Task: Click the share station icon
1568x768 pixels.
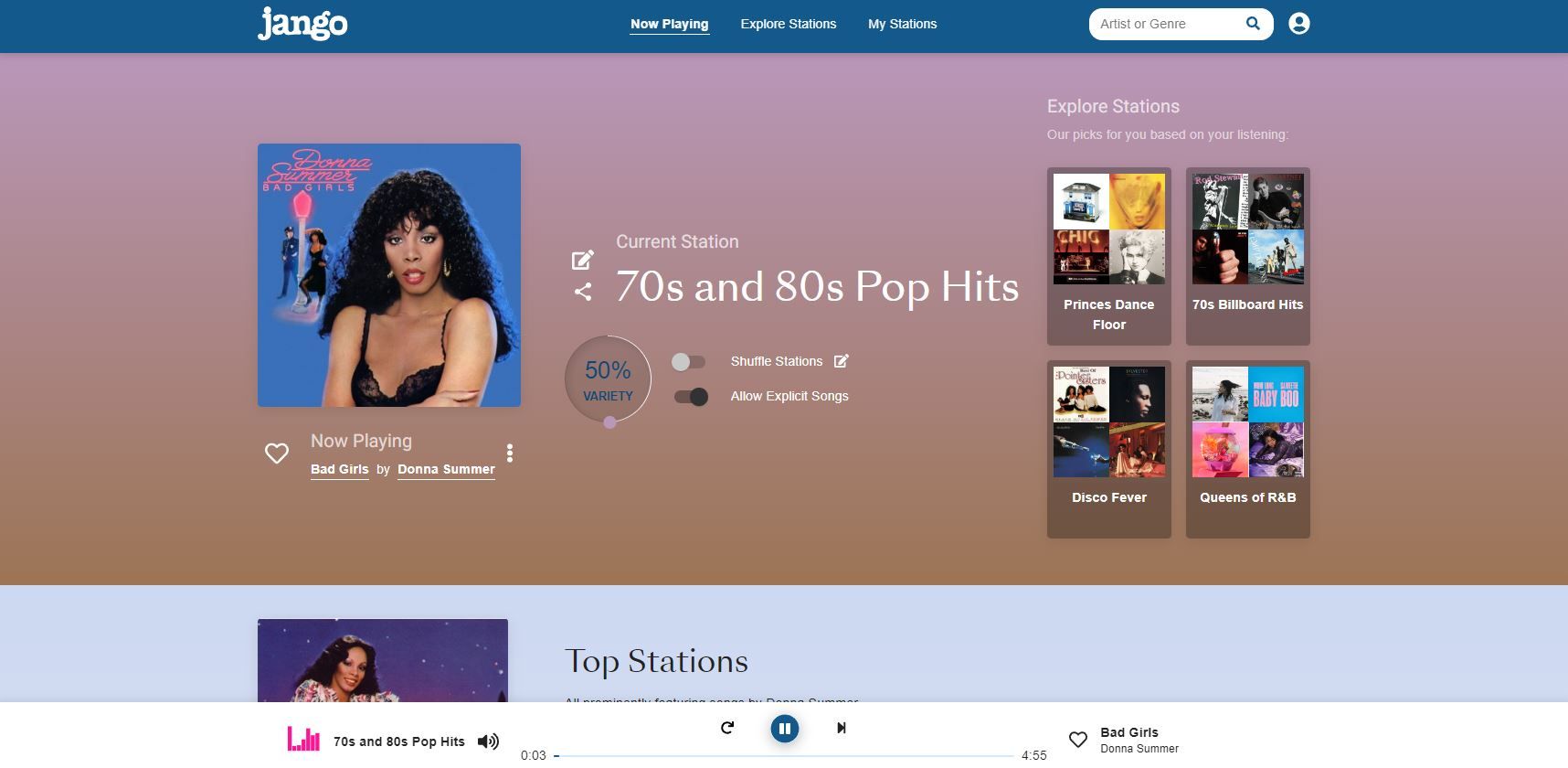Action: coord(582,292)
